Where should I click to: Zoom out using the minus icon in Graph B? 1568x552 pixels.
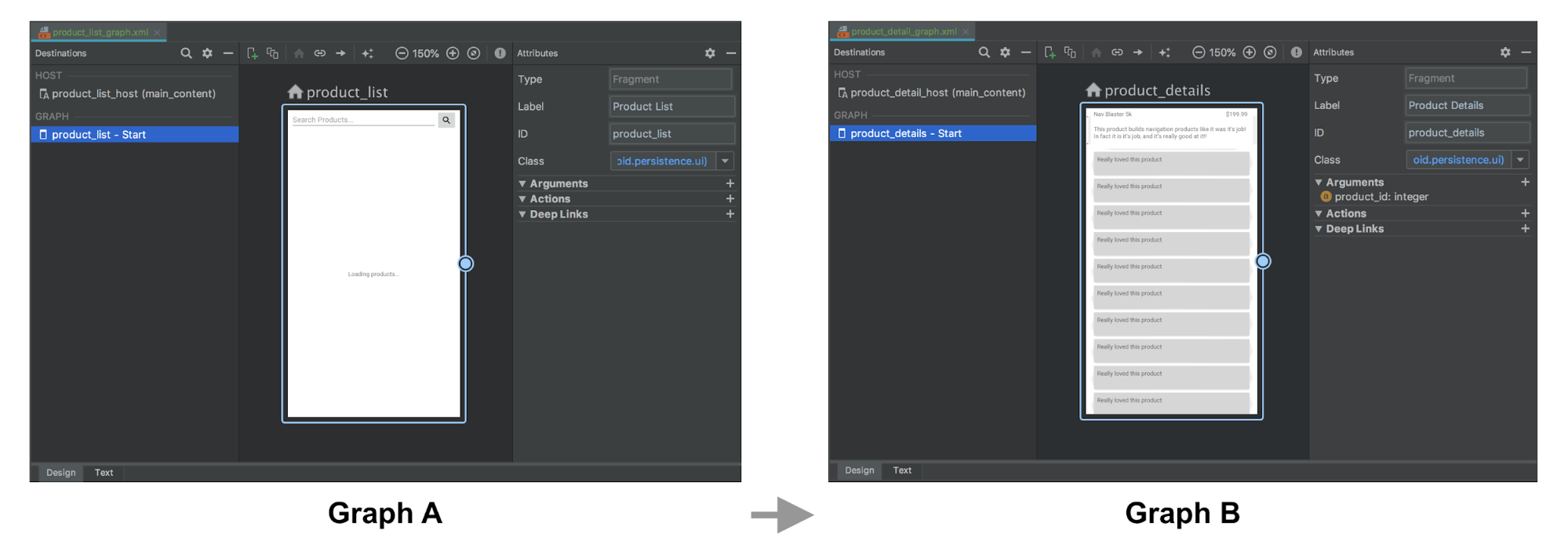tap(1199, 53)
